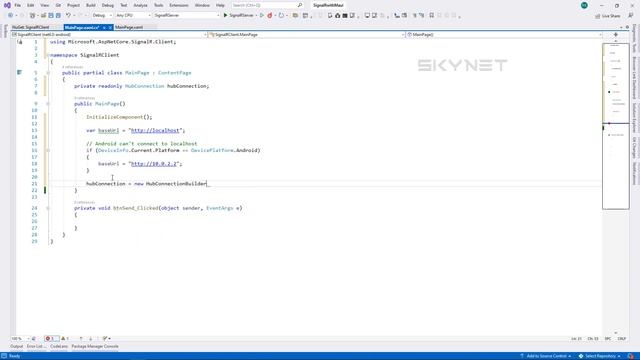Click the CRLF line ending indicator

pos(622,339)
